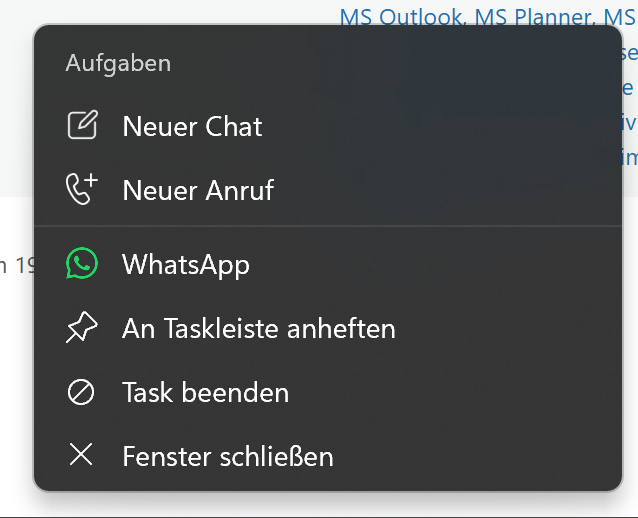The height and width of the screenshot is (518, 638).
Task: Choose the Neuer Anruf menu entry
Action: tap(198, 190)
